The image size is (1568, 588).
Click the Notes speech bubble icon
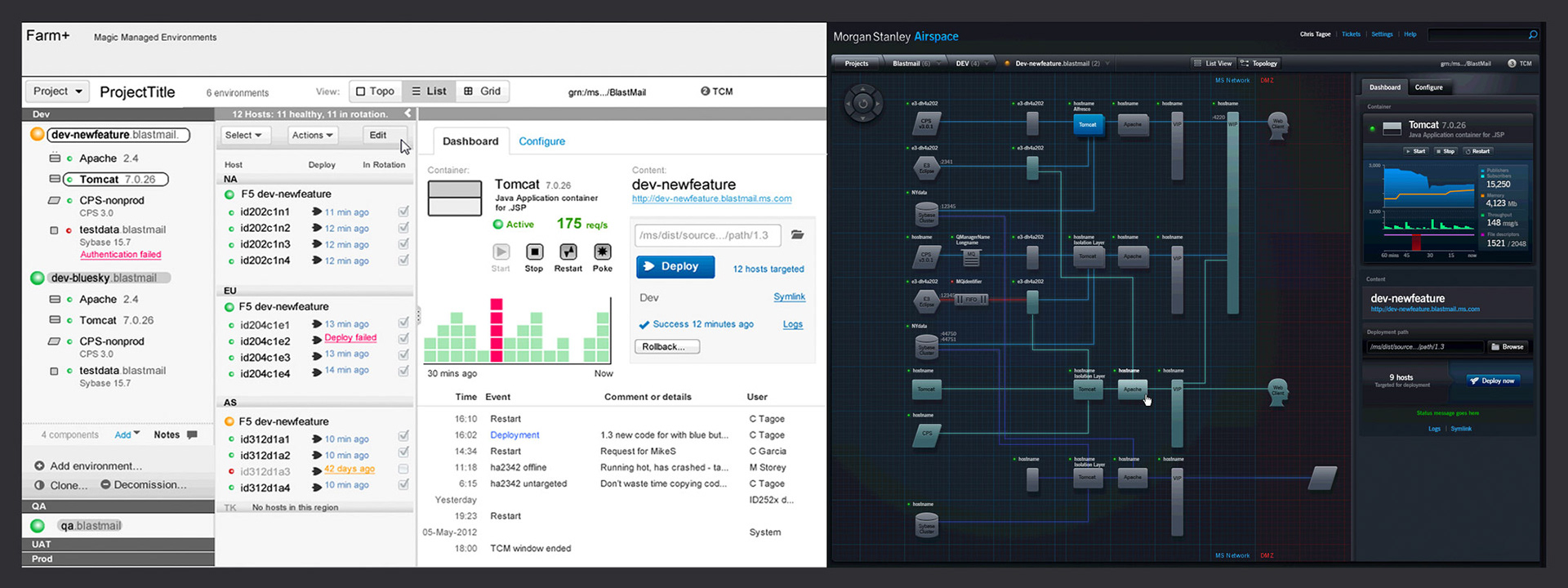click(x=192, y=434)
